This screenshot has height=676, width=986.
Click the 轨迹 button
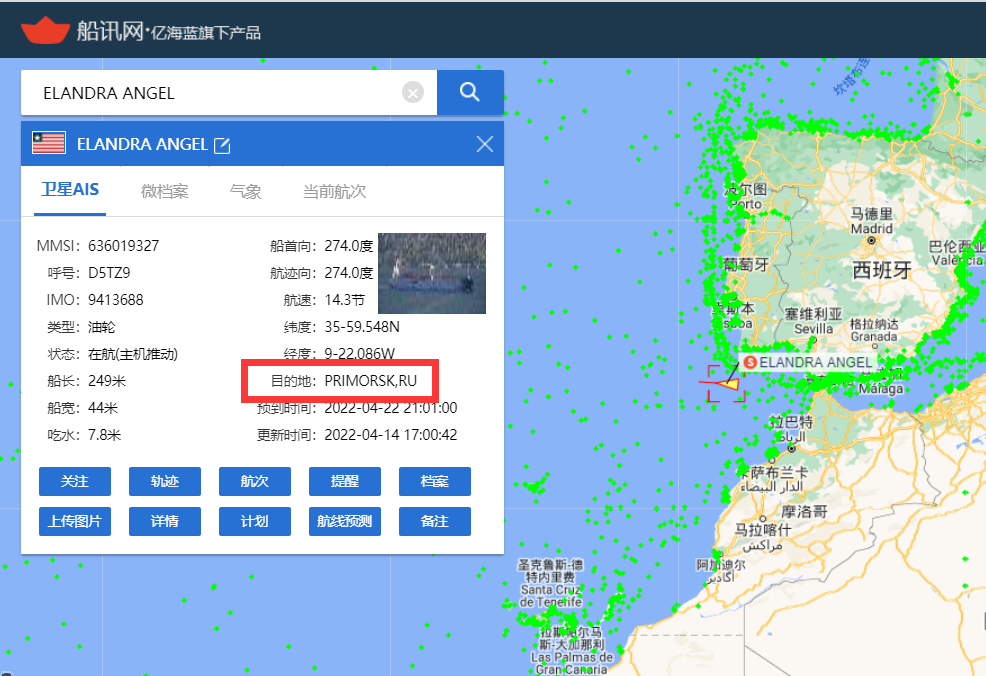(x=165, y=481)
